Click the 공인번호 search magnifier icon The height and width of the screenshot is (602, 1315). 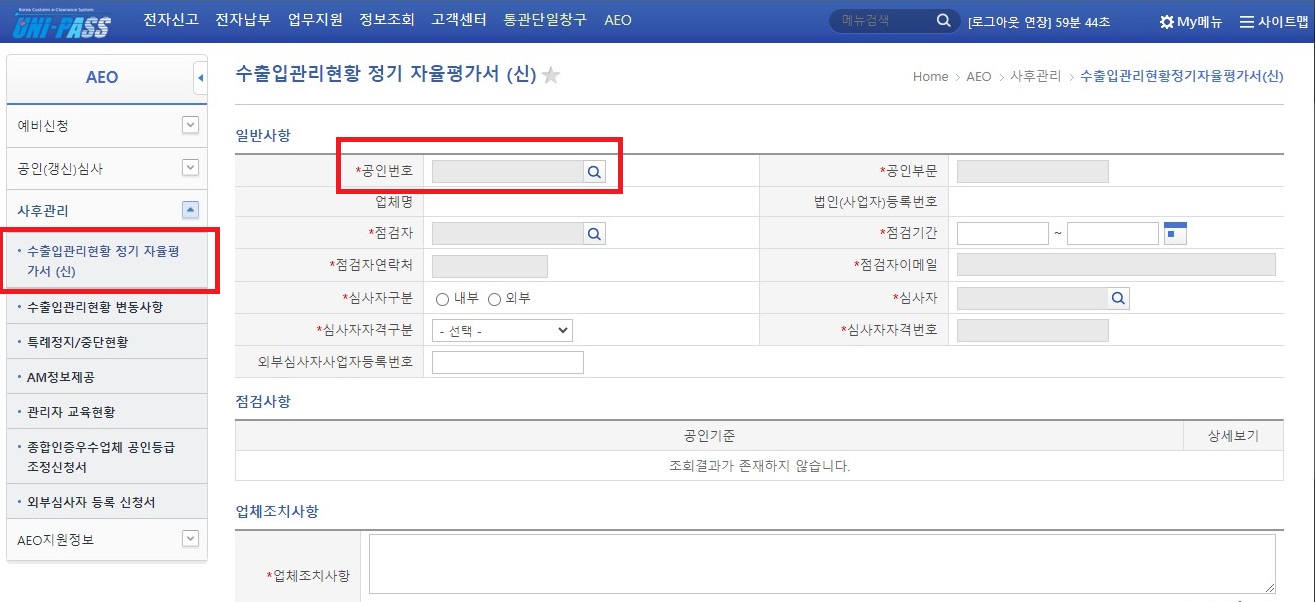(595, 171)
